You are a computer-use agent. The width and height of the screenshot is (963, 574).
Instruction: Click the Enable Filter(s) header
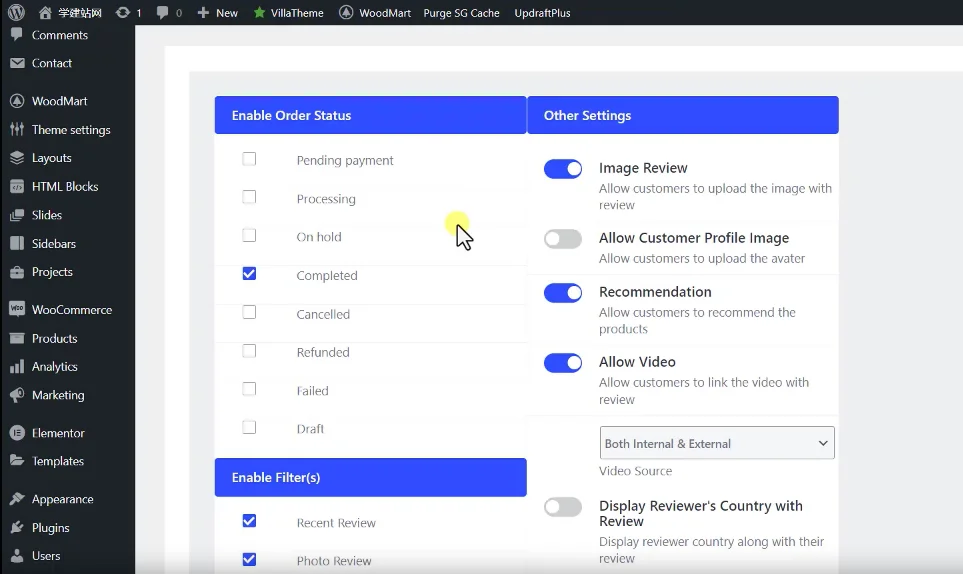coord(370,477)
